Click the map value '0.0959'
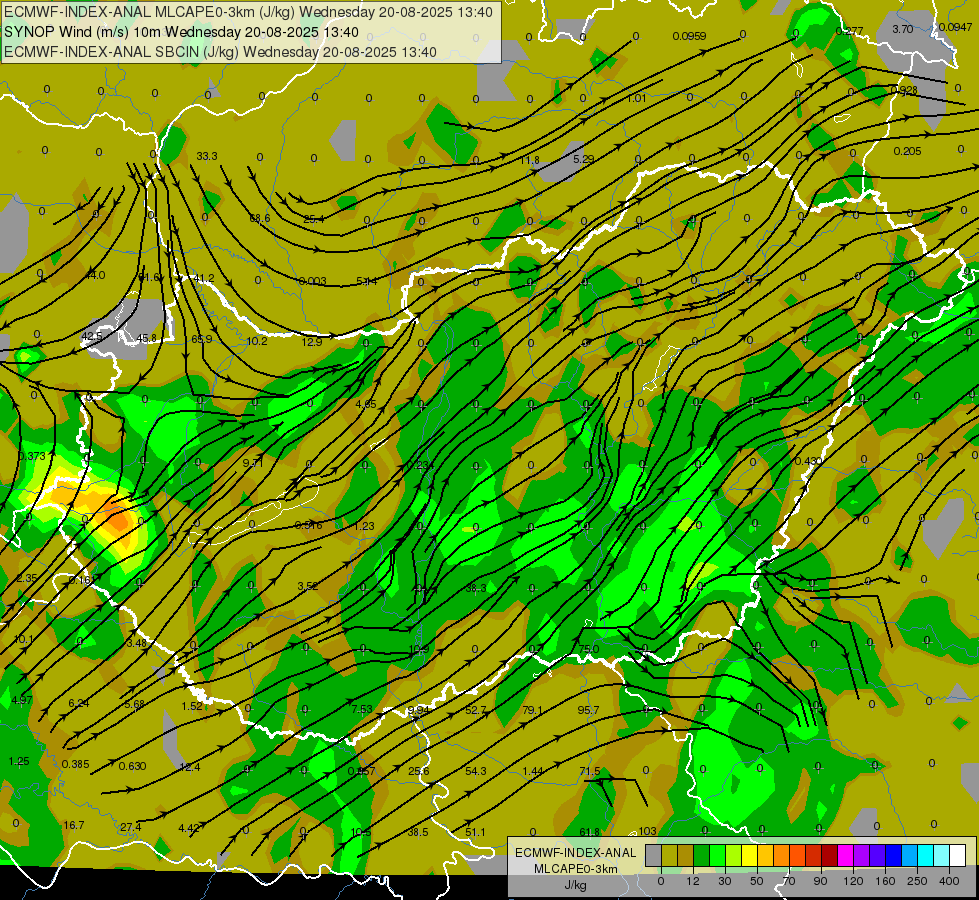 coord(689,36)
